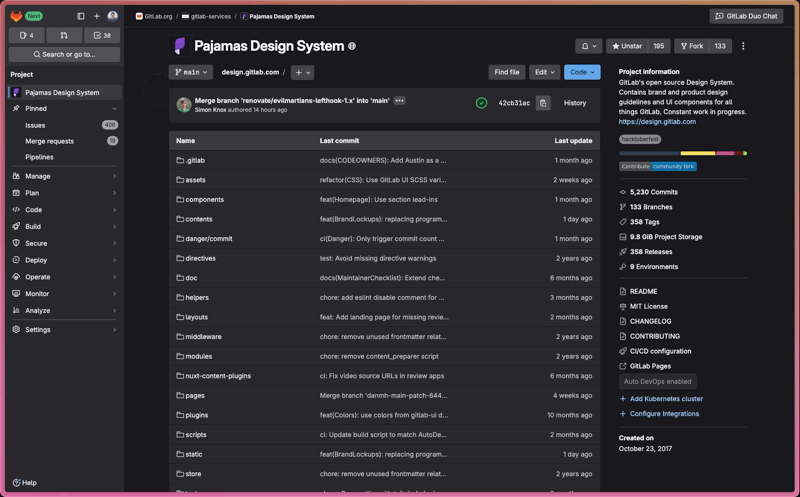This screenshot has height=497, width=800.
Task: Expand the Settings menu
Action: tap(65, 330)
